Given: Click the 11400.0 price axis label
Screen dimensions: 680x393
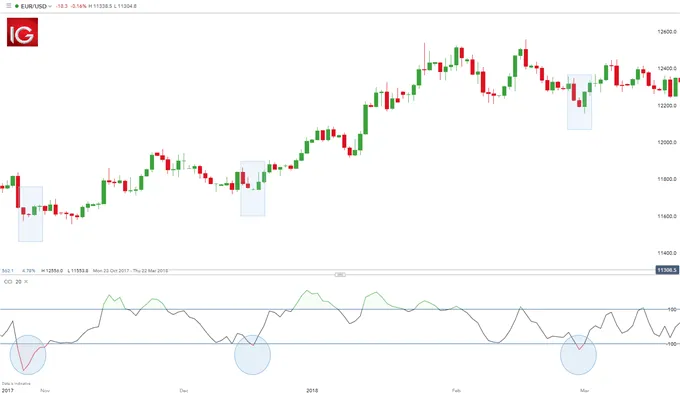Looking at the screenshot, I should pos(667,253).
